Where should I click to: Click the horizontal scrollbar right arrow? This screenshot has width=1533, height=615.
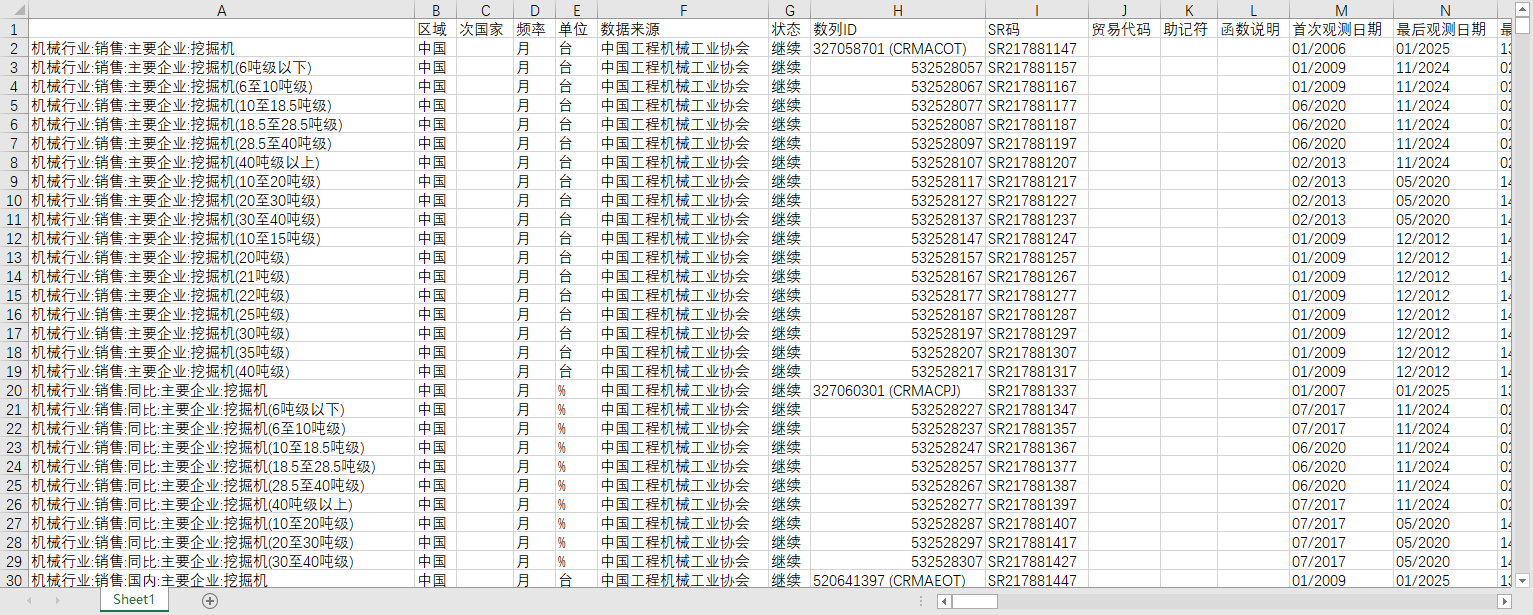click(1503, 601)
